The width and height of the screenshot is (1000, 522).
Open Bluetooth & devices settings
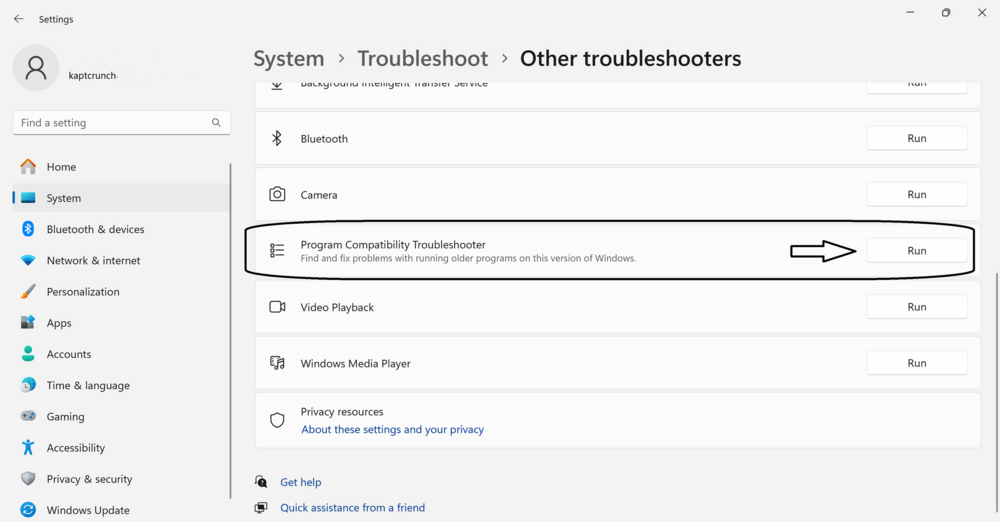[95, 229]
